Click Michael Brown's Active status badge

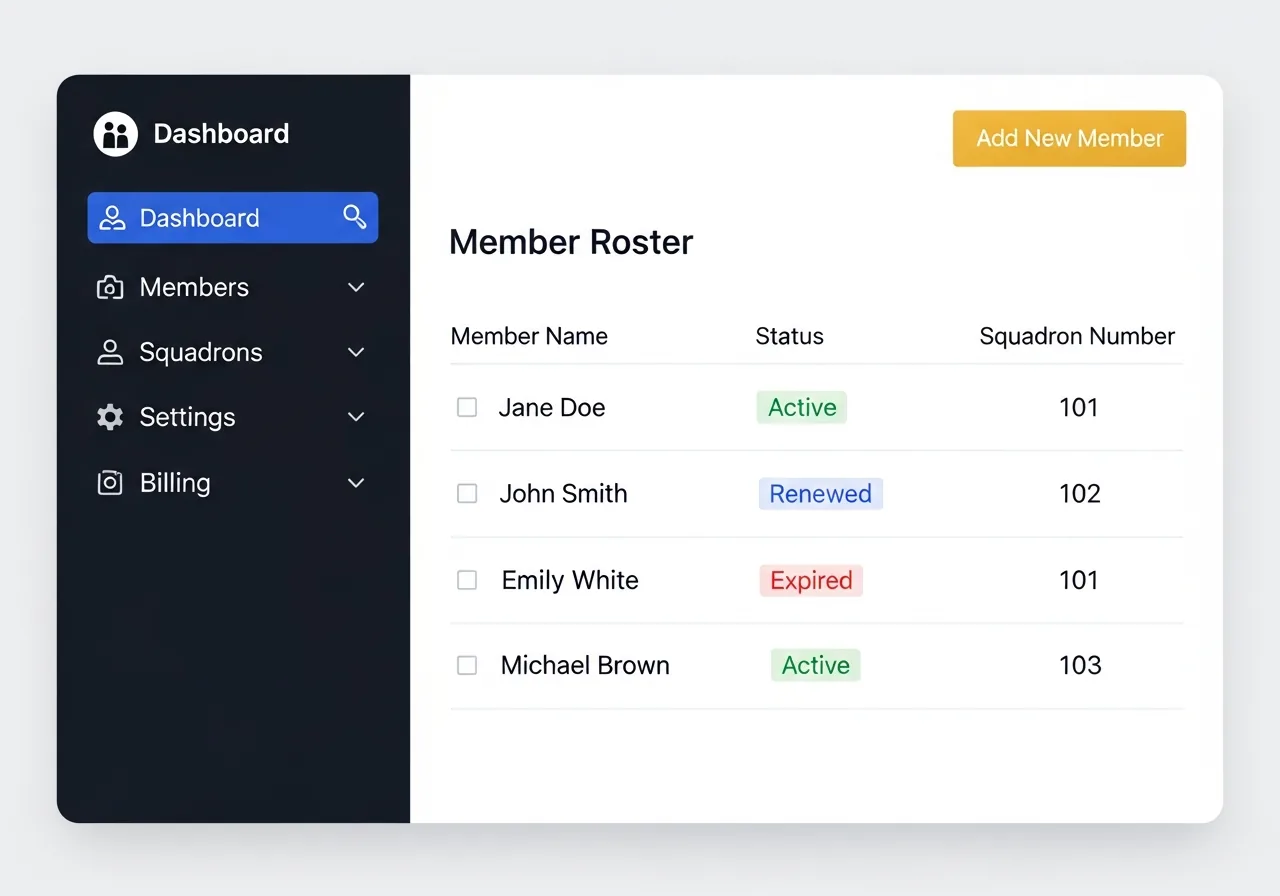tap(816, 665)
